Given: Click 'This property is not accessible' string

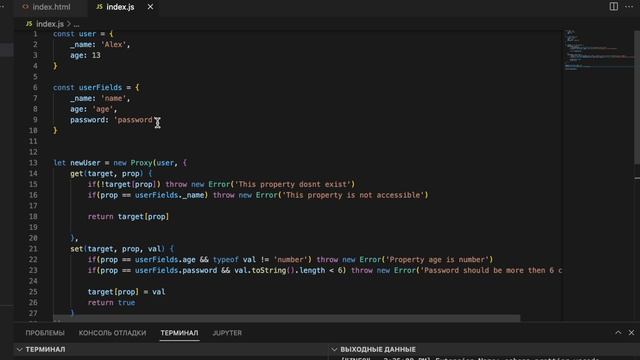Looking at the screenshot, I should [355, 195].
